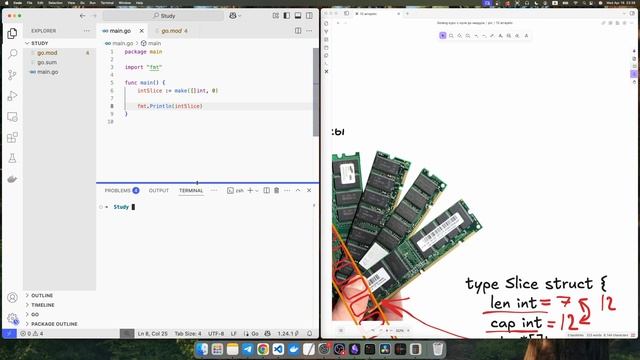Open Telegram from the Dock
The image size is (640, 360).
(248, 349)
